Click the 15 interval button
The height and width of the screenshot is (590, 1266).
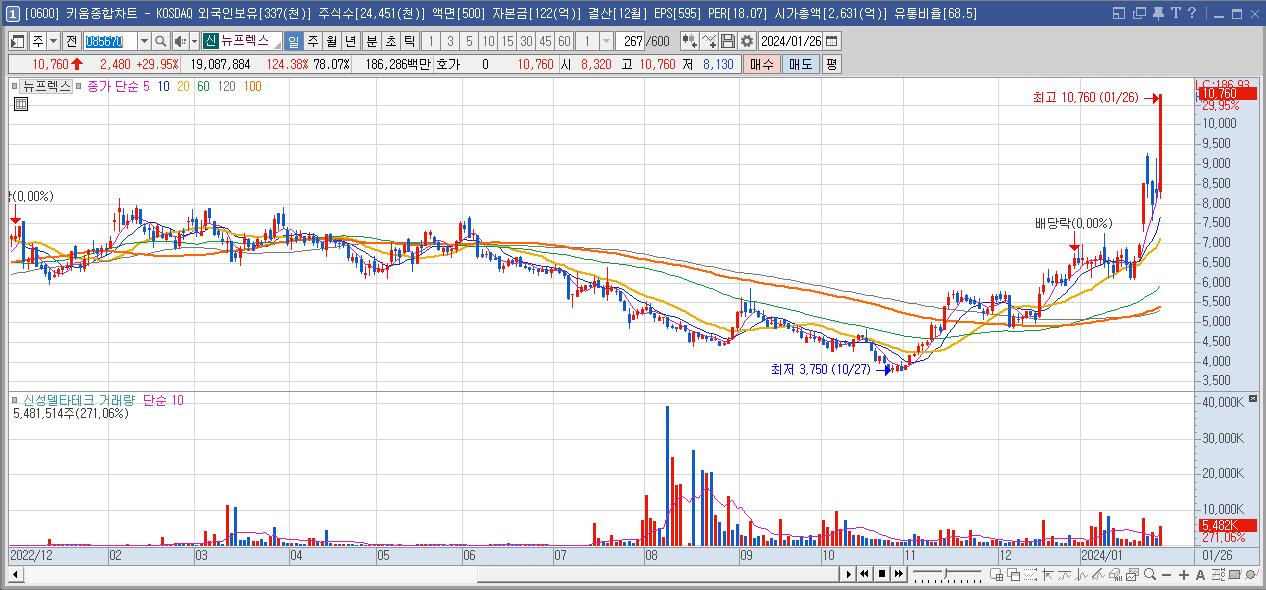pos(507,41)
